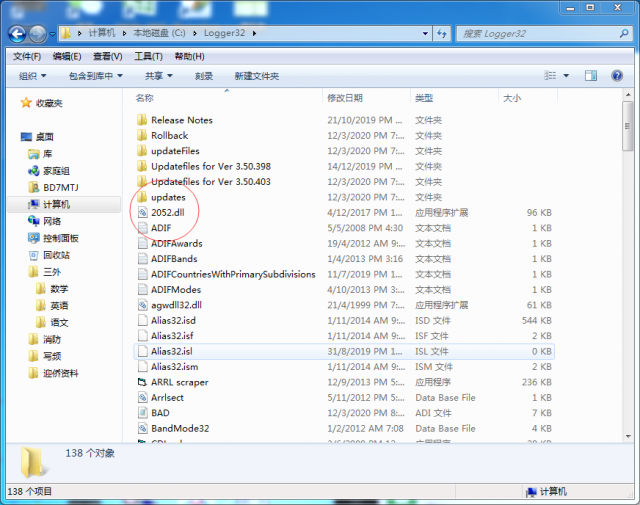Select 家庭组 in the navigation pane
Viewport: 640px width, 505px height.
pos(56,171)
